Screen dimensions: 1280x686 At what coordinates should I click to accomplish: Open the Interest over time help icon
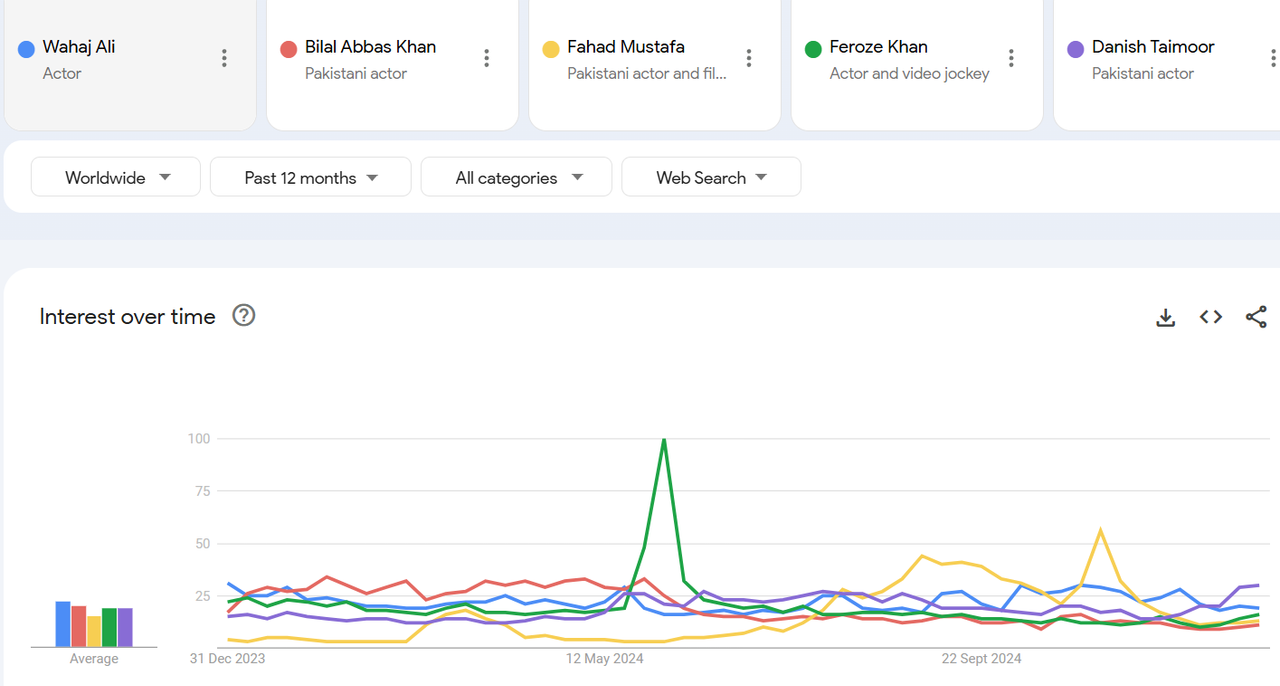(x=244, y=316)
